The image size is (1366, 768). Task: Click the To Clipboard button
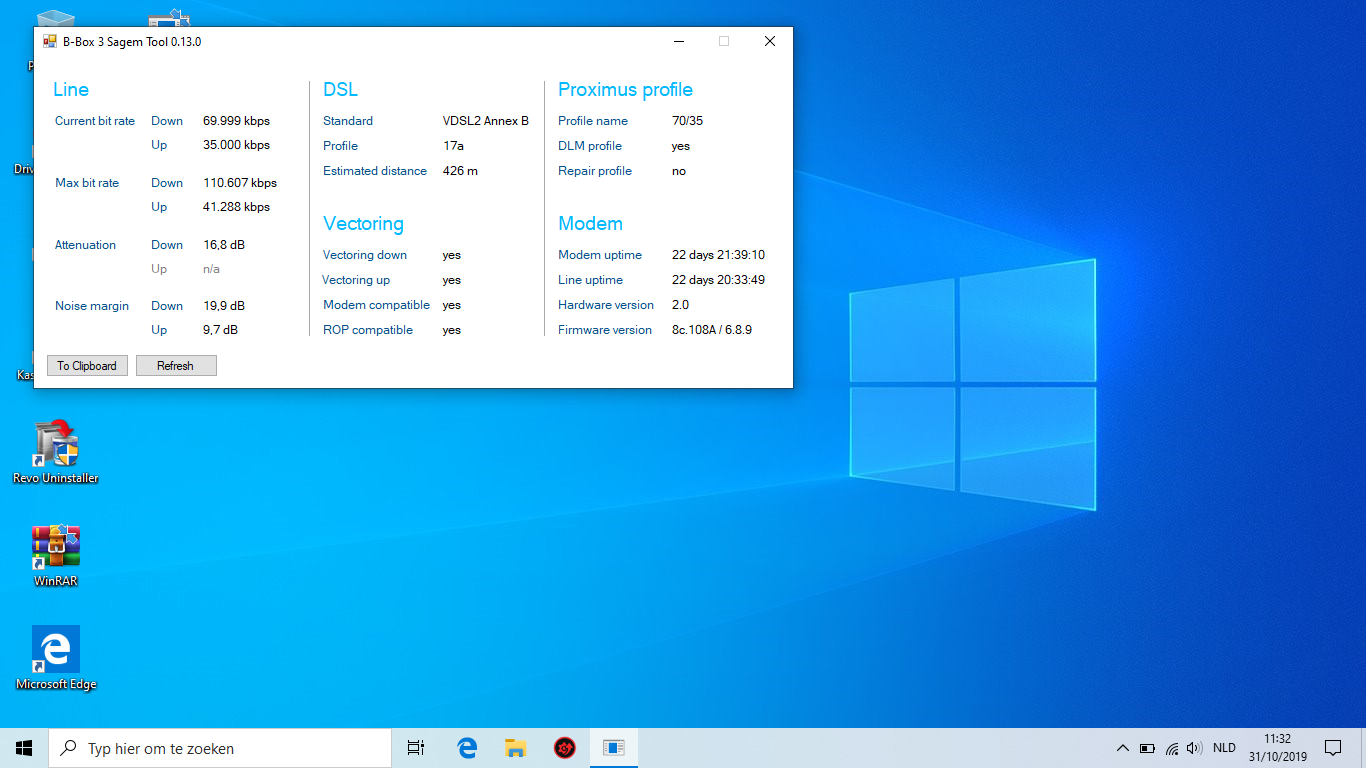click(x=87, y=366)
